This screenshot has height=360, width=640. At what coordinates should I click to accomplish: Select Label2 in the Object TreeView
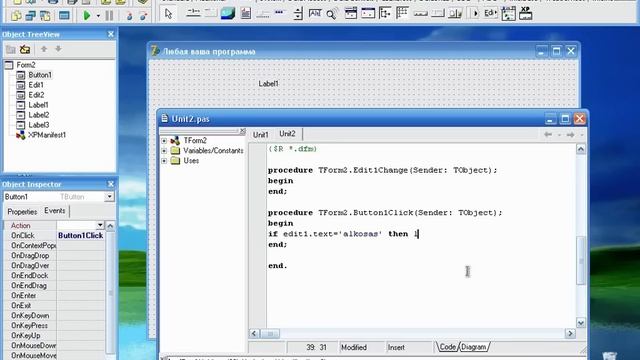pyautogui.click(x=38, y=115)
